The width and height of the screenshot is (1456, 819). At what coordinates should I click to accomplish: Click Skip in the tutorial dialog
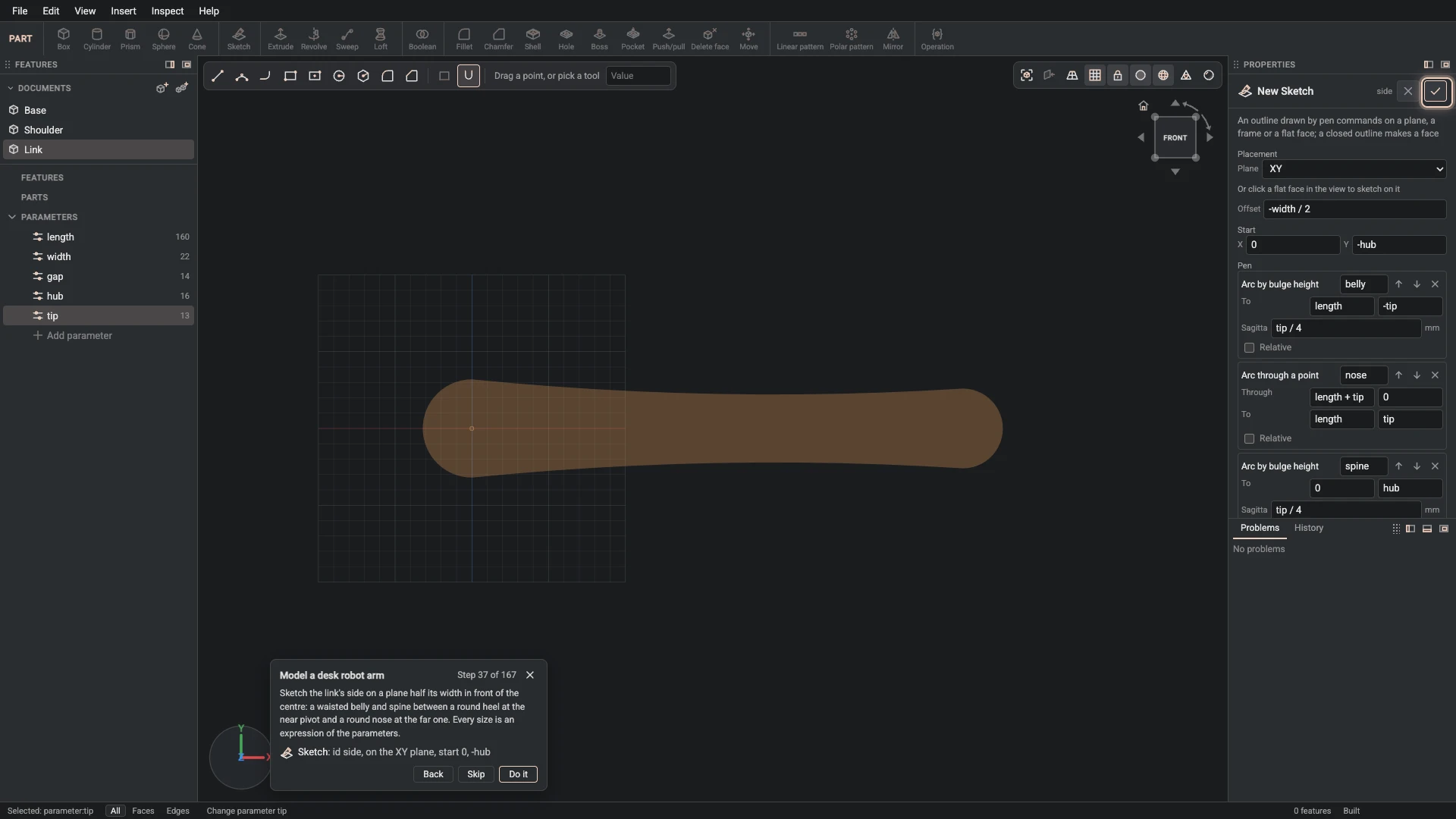(476, 774)
